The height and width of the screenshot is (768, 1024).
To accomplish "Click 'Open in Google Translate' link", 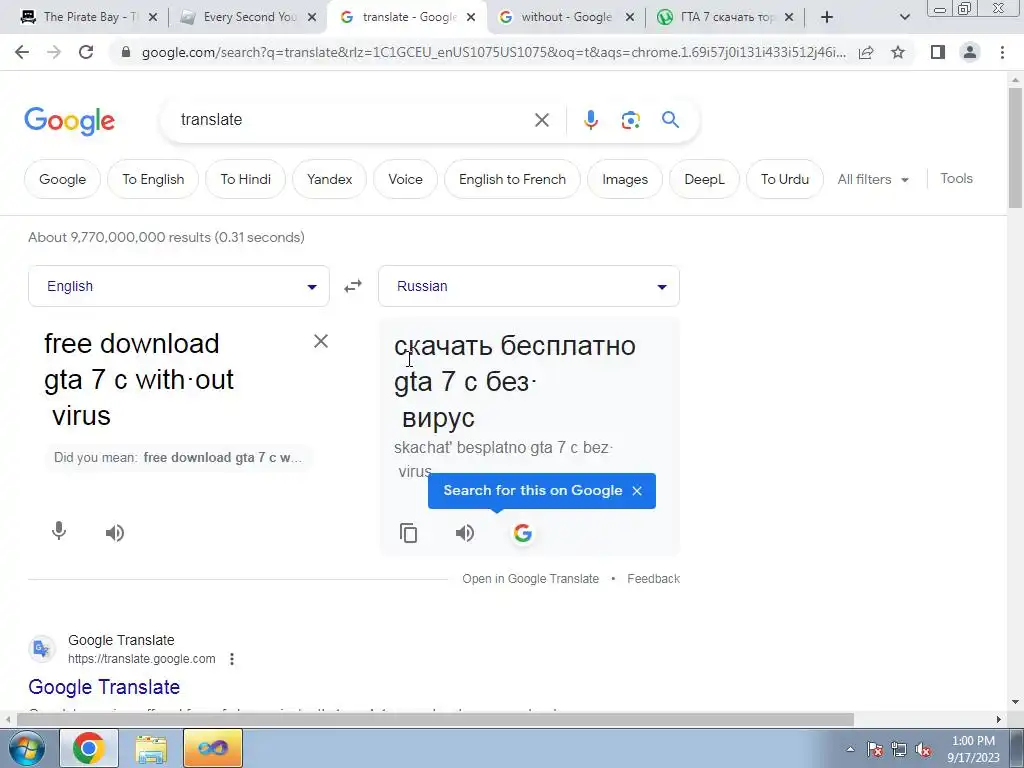I will (530, 579).
